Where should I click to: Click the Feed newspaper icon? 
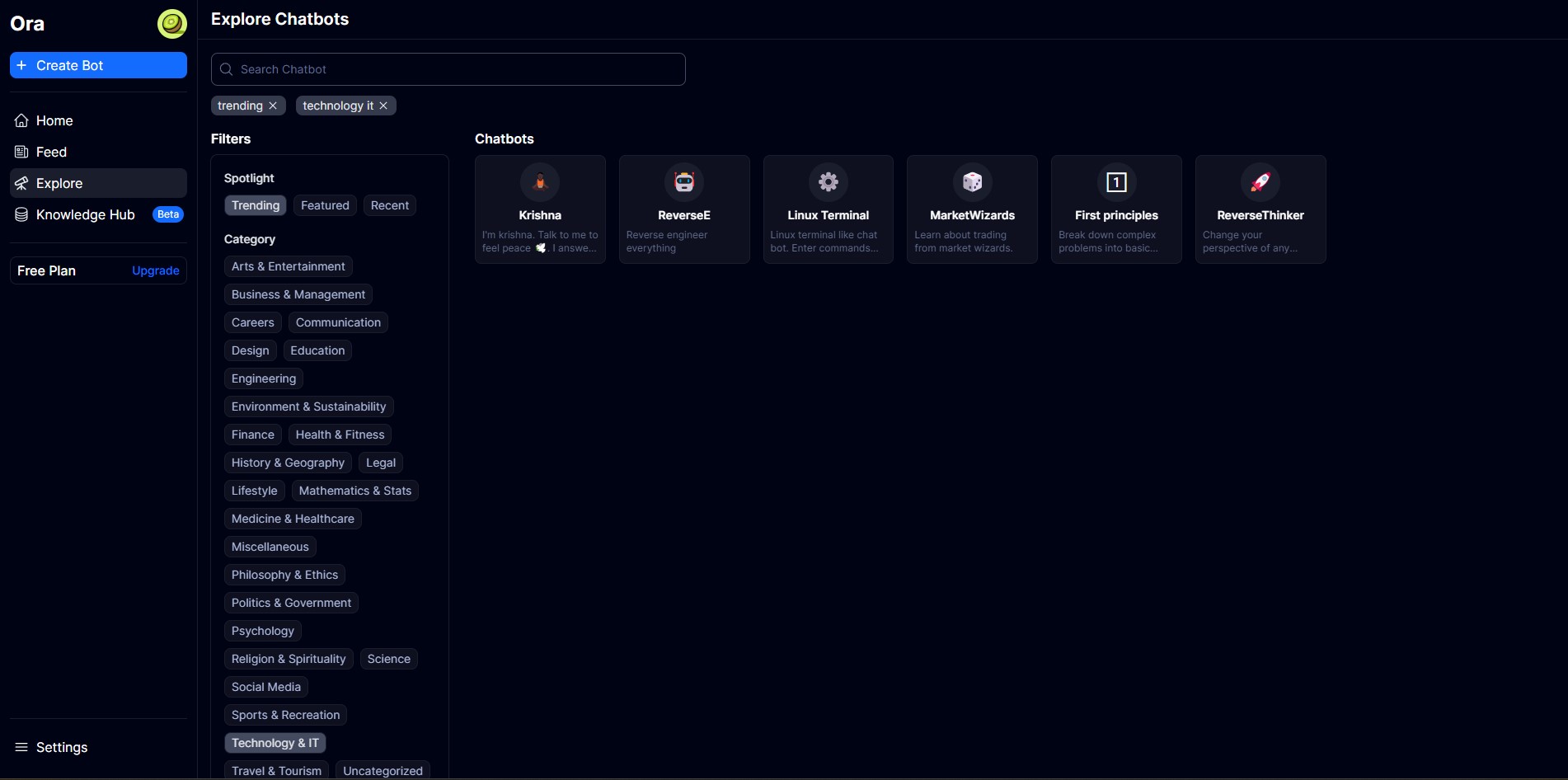[x=21, y=152]
